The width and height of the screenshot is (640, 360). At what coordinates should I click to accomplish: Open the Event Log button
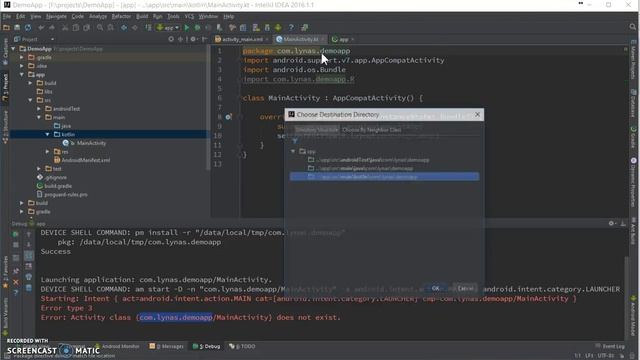click(610, 347)
